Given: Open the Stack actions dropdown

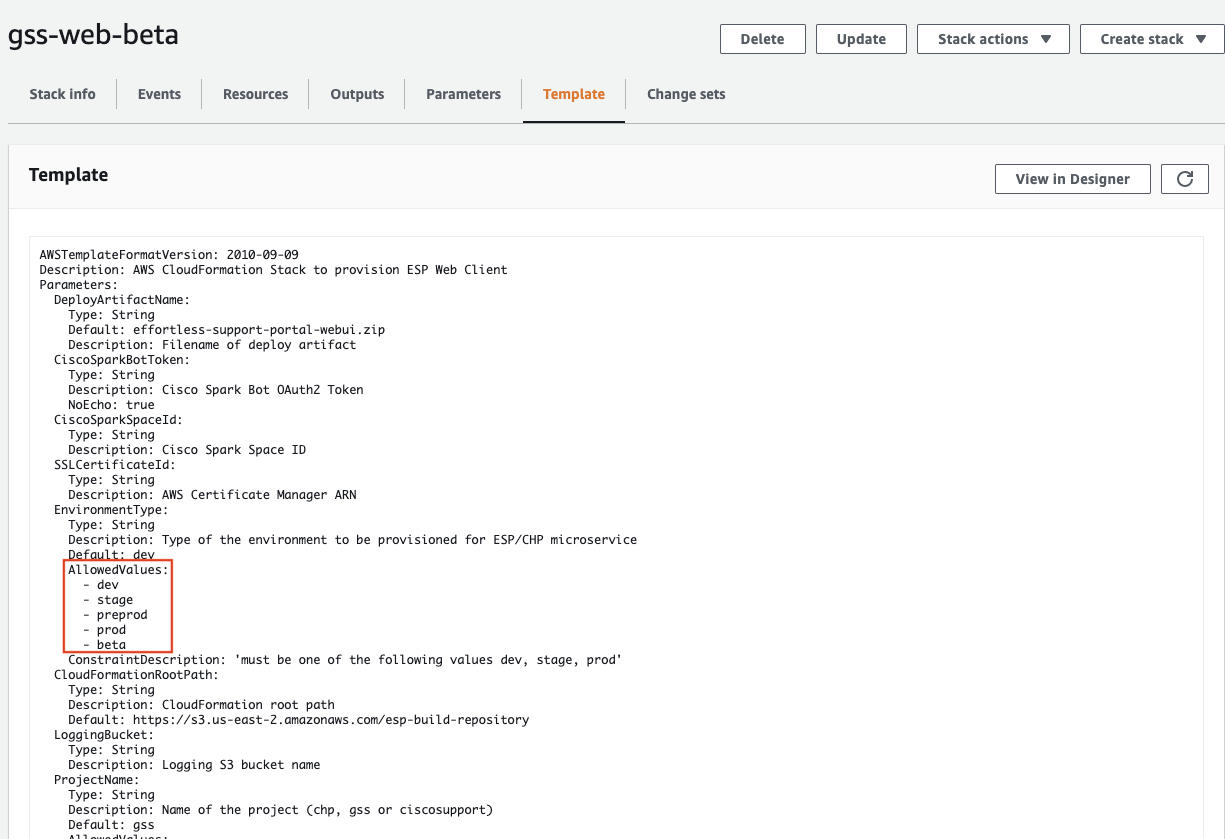Looking at the screenshot, I should coord(994,39).
